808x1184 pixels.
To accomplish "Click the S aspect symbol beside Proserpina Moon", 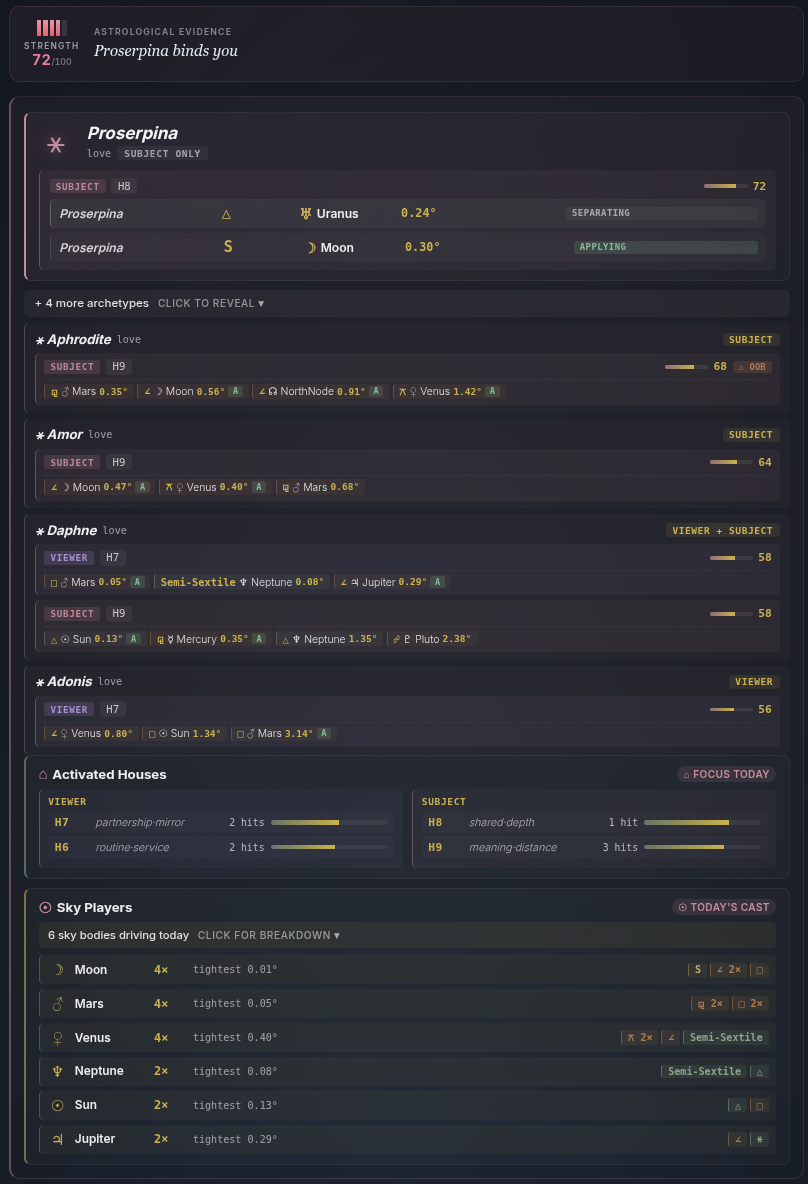I will [x=228, y=247].
